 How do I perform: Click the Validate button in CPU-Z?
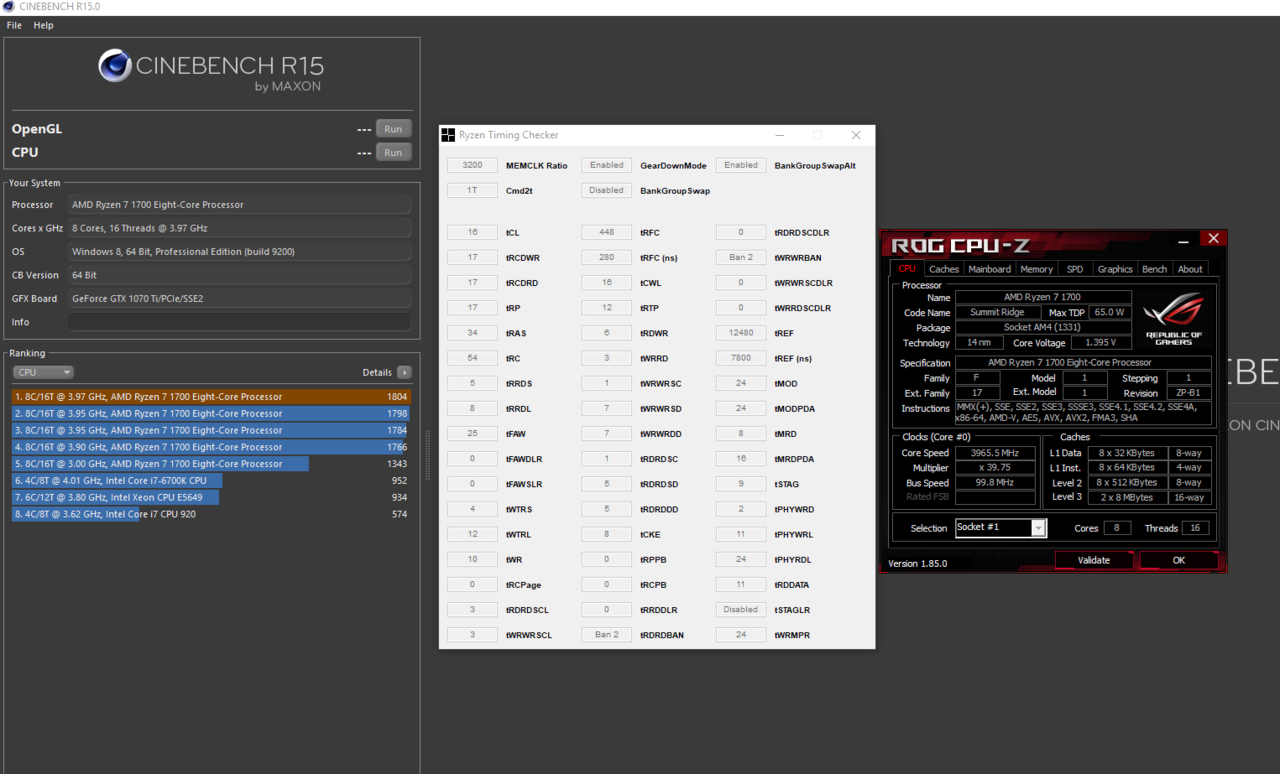1094,560
